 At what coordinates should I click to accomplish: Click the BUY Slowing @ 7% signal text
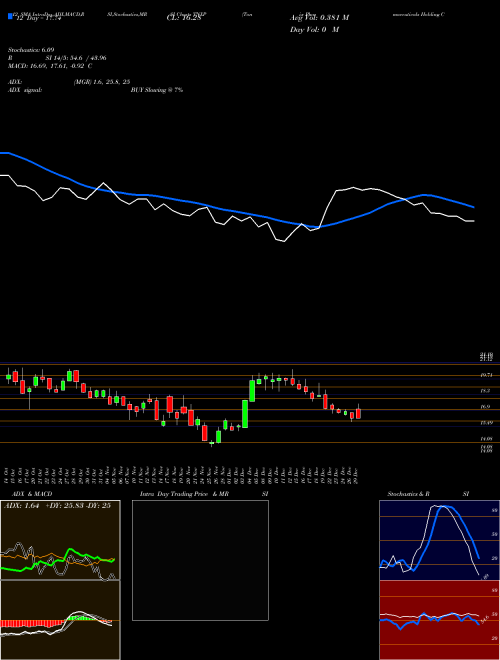(157, 90)
